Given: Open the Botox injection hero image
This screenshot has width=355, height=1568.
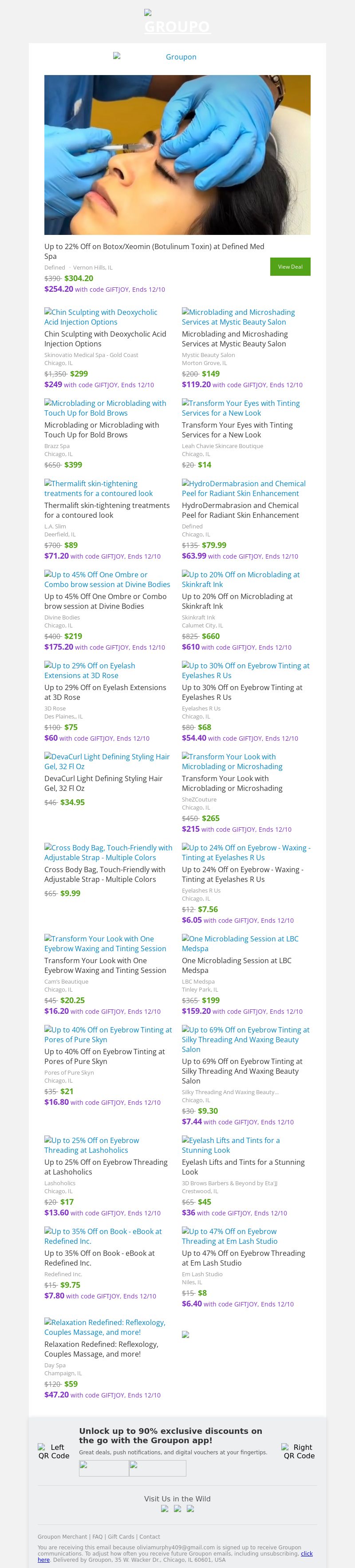Looking at the screenshot, I should (x=177, y=155).
